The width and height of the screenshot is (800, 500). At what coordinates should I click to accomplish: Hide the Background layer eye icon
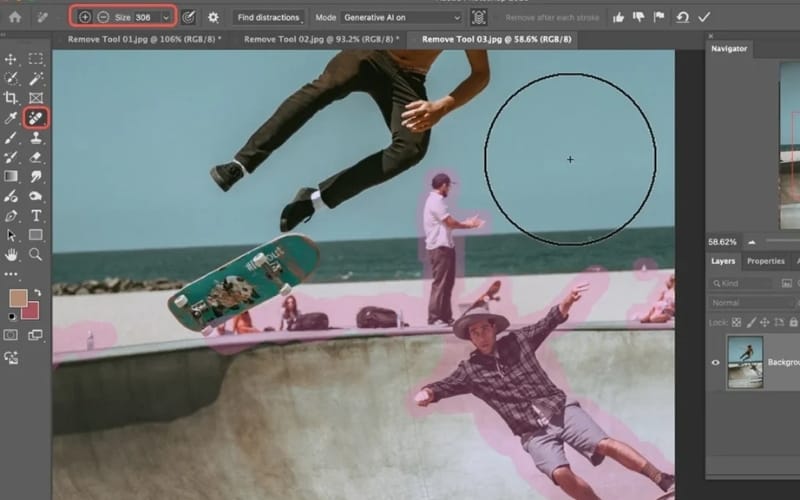tap(715, 362)
